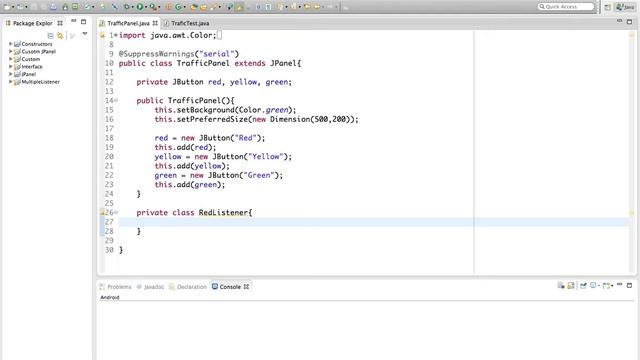Collapse the constructor fold at line 14
Image resolution: width=640 pixels, height=360 pixels.
(x=116, y=100)
